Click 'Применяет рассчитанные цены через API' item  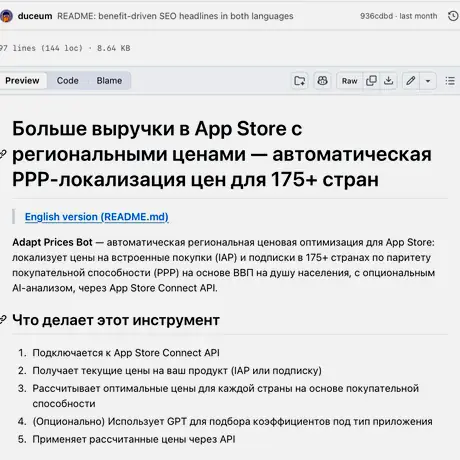click(134, 439)
